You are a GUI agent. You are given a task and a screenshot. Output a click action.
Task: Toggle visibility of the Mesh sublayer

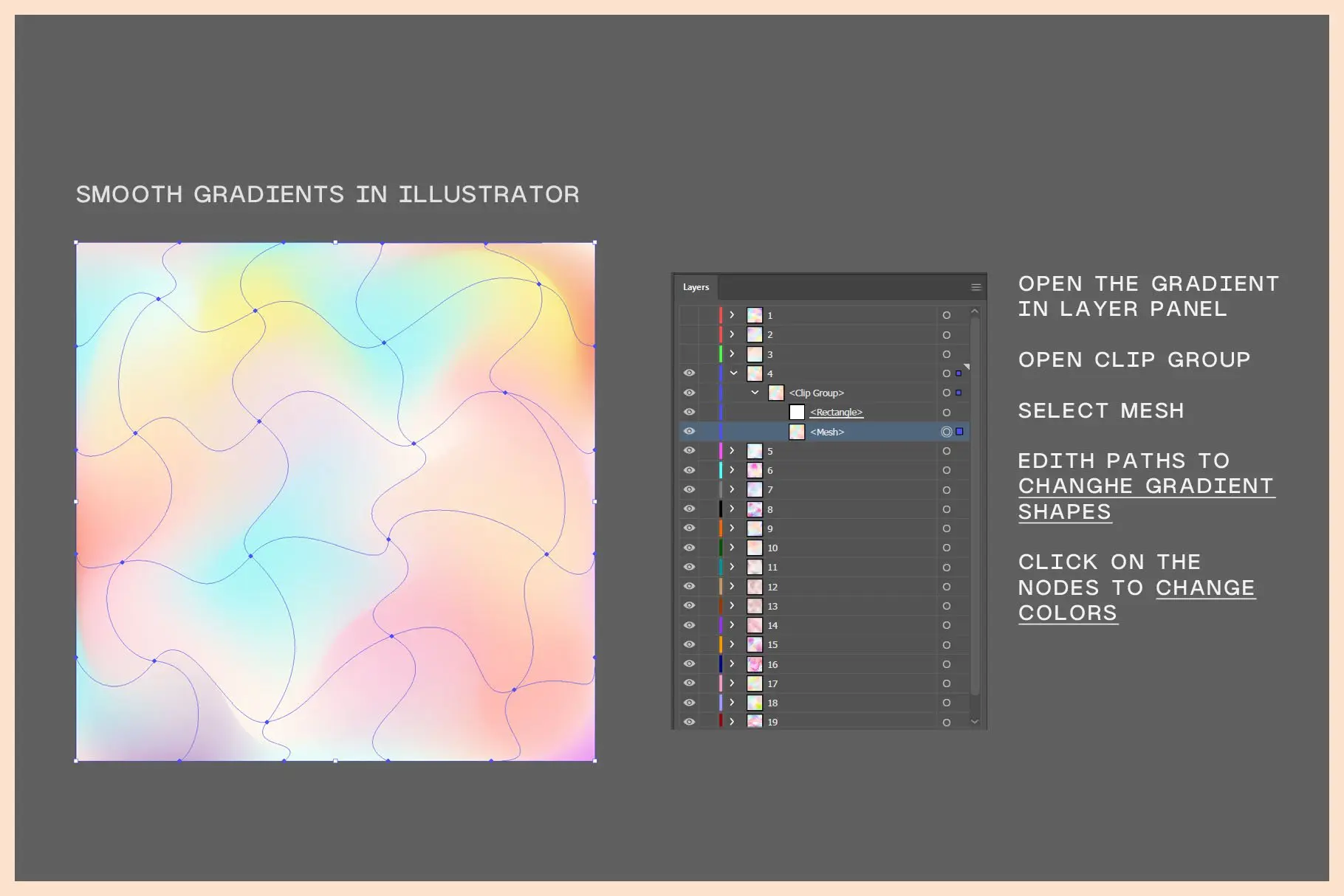point(689,431)
